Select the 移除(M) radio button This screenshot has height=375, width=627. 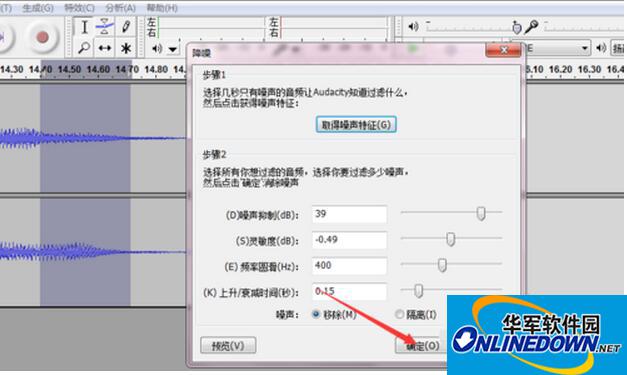316,314
